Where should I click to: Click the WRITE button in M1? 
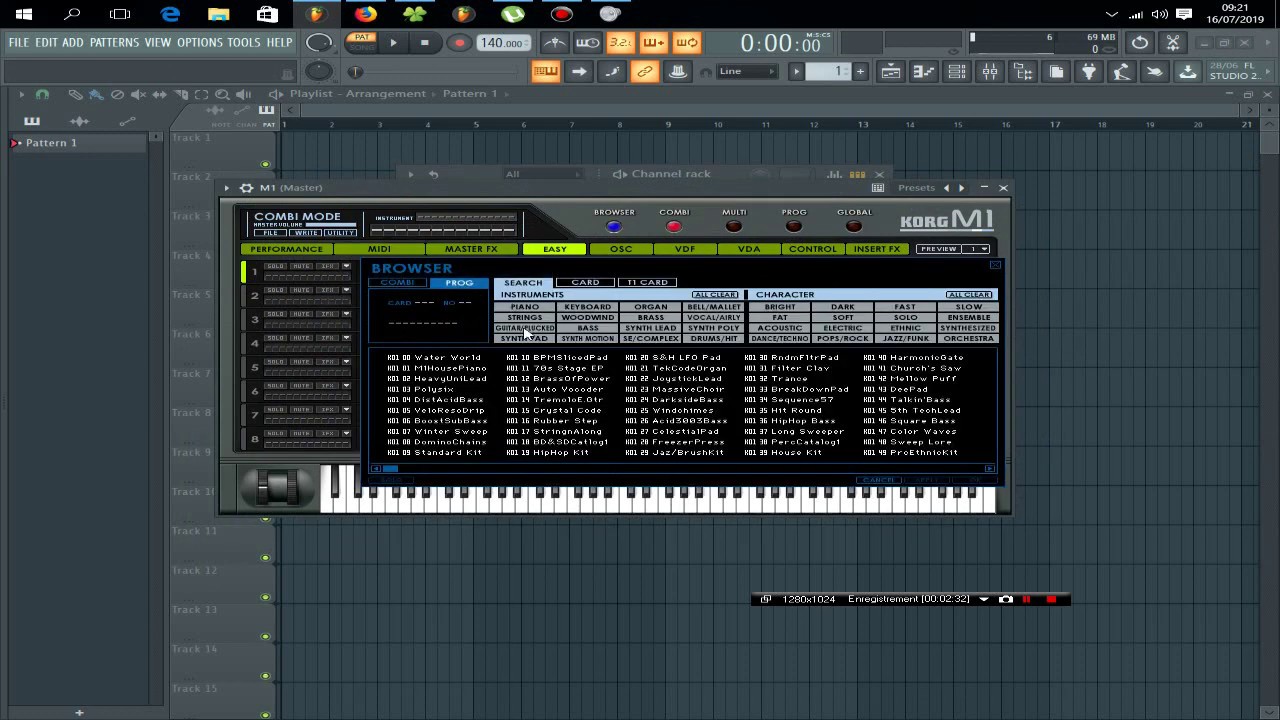(306, 233)
